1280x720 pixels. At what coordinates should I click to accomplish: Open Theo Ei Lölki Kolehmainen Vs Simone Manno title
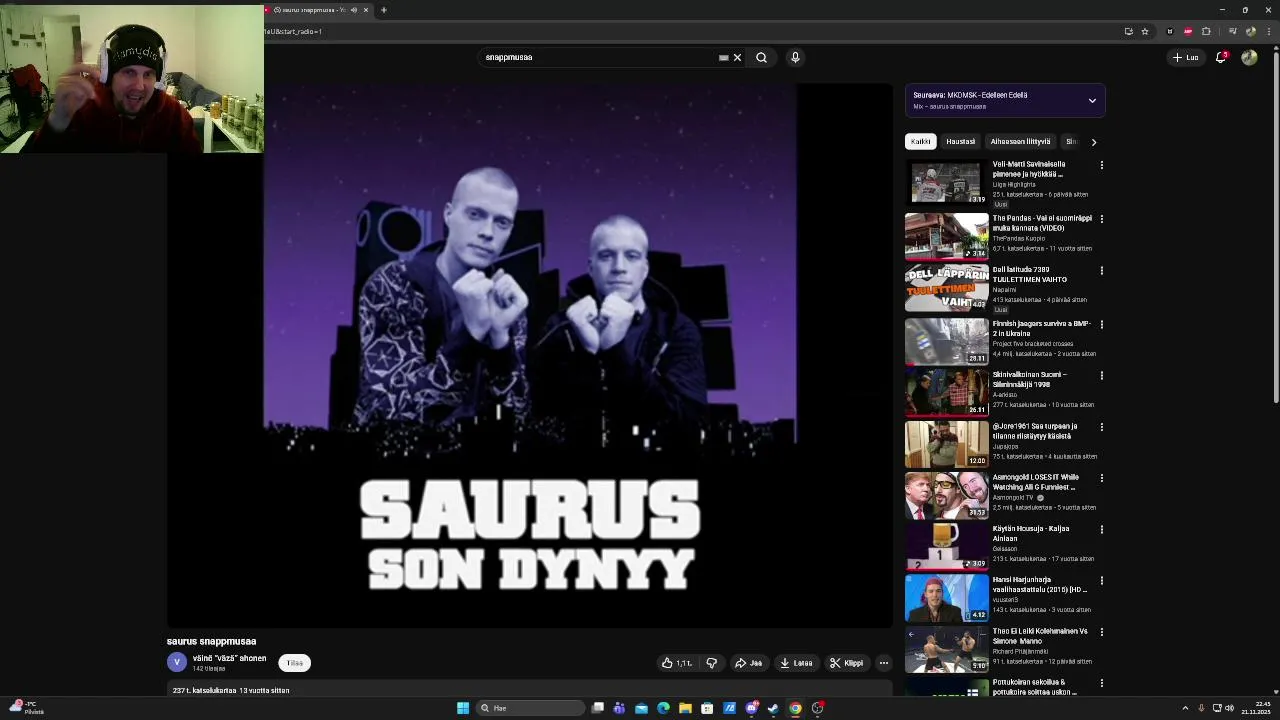coord(1040,636)
